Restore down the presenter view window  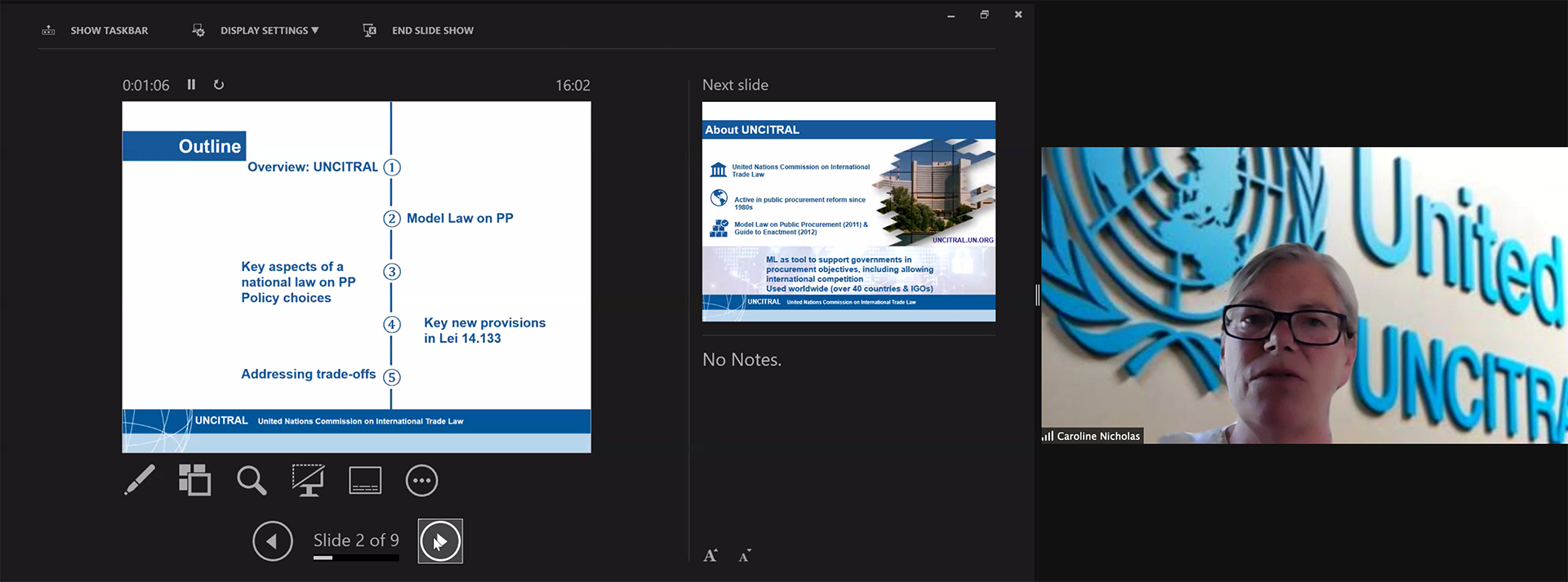tap(984, 15)
